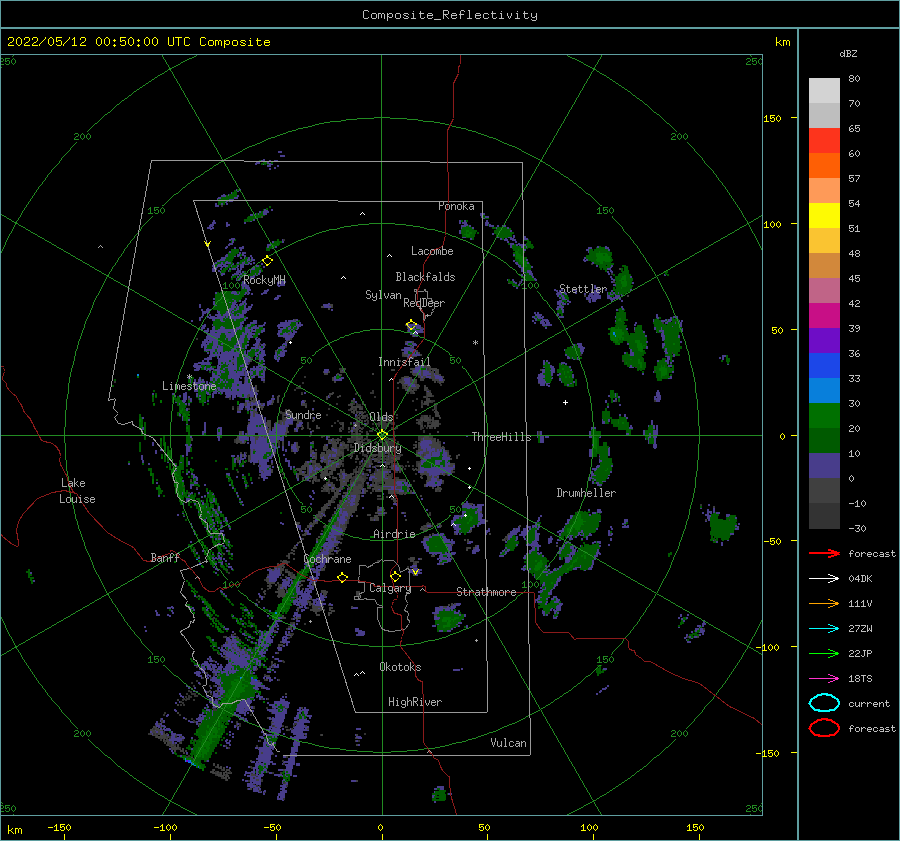This screenshot has width=900, height=841.
Task: Click the HighRiver city label
Action: click(x=415, y=702)
